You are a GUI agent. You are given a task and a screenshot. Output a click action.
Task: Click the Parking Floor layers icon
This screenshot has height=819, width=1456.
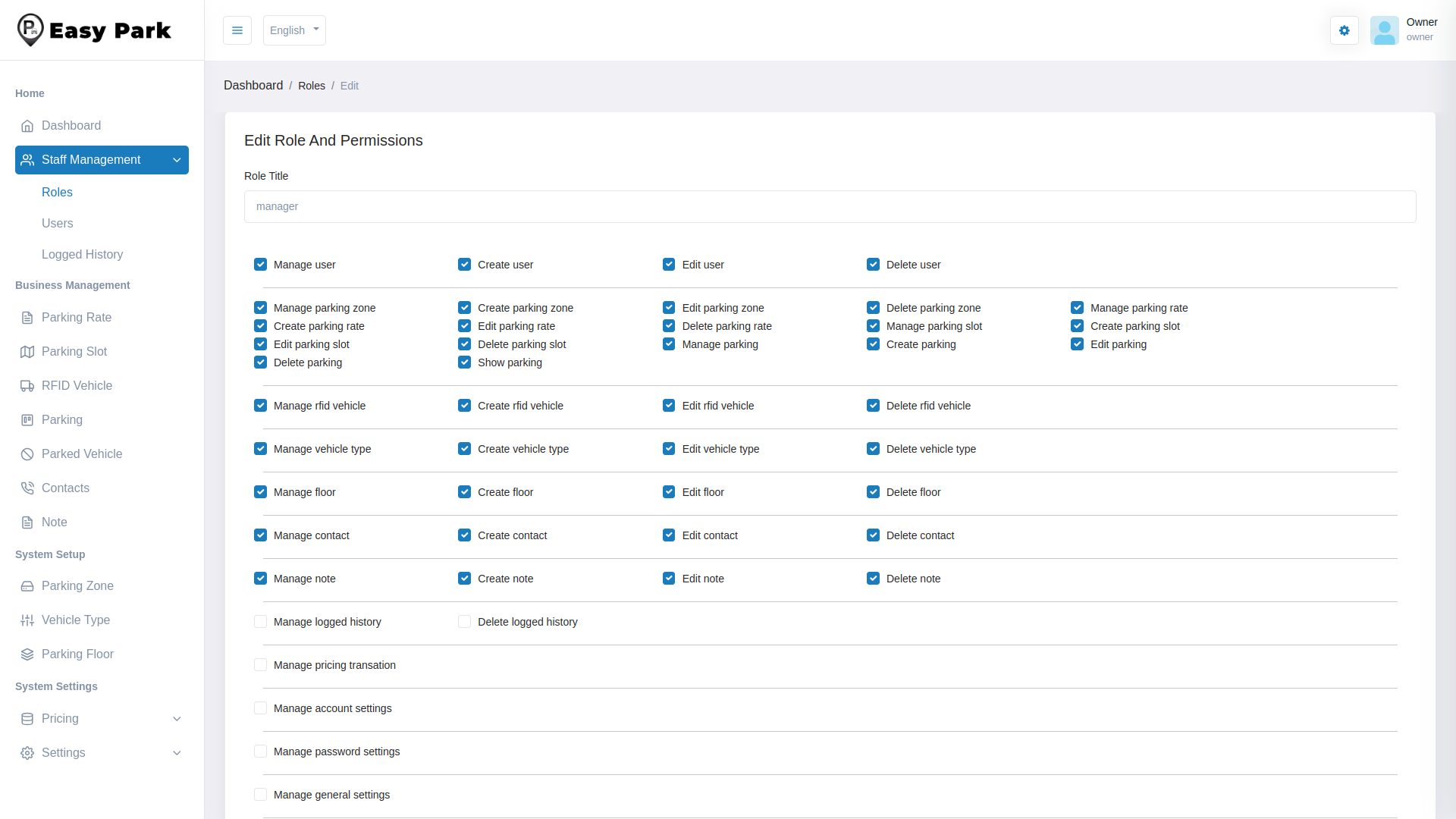(x=27, y=654)
